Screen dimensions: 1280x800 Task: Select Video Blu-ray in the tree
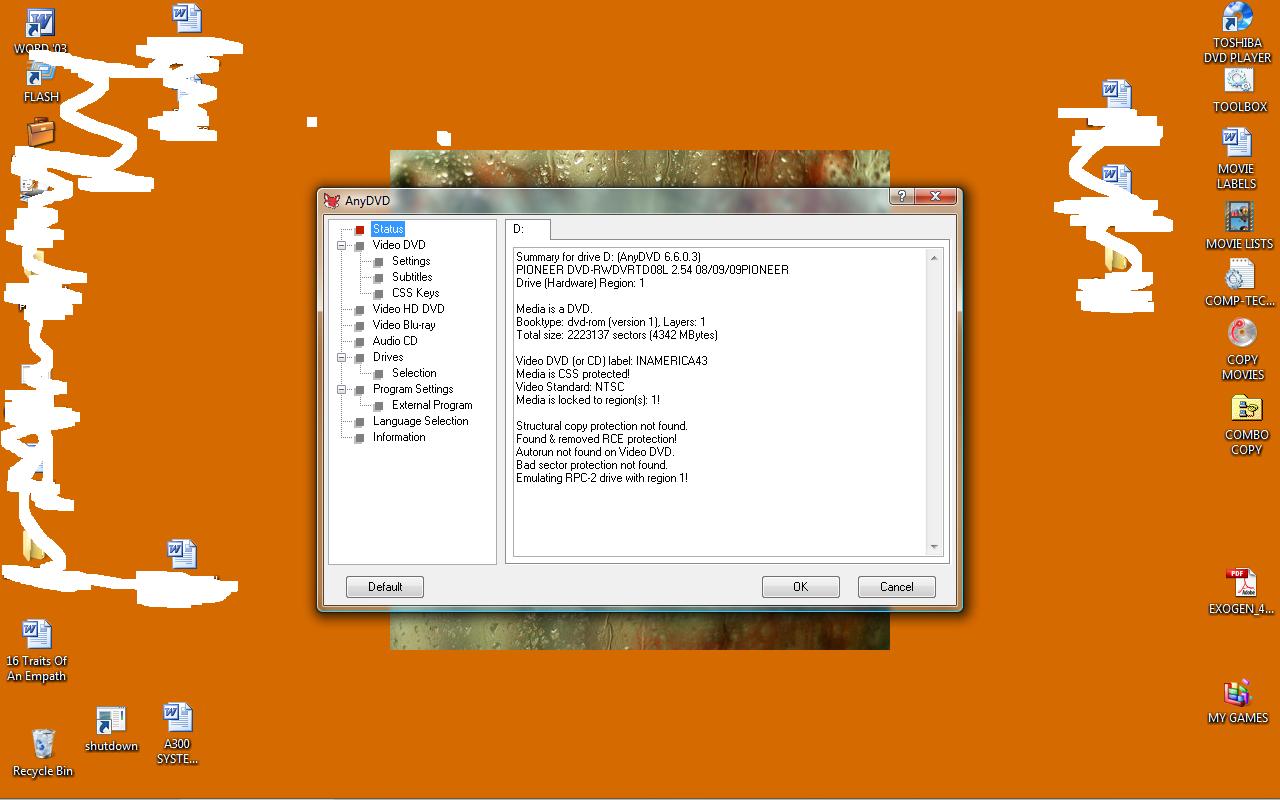click(x=404, y=325)
